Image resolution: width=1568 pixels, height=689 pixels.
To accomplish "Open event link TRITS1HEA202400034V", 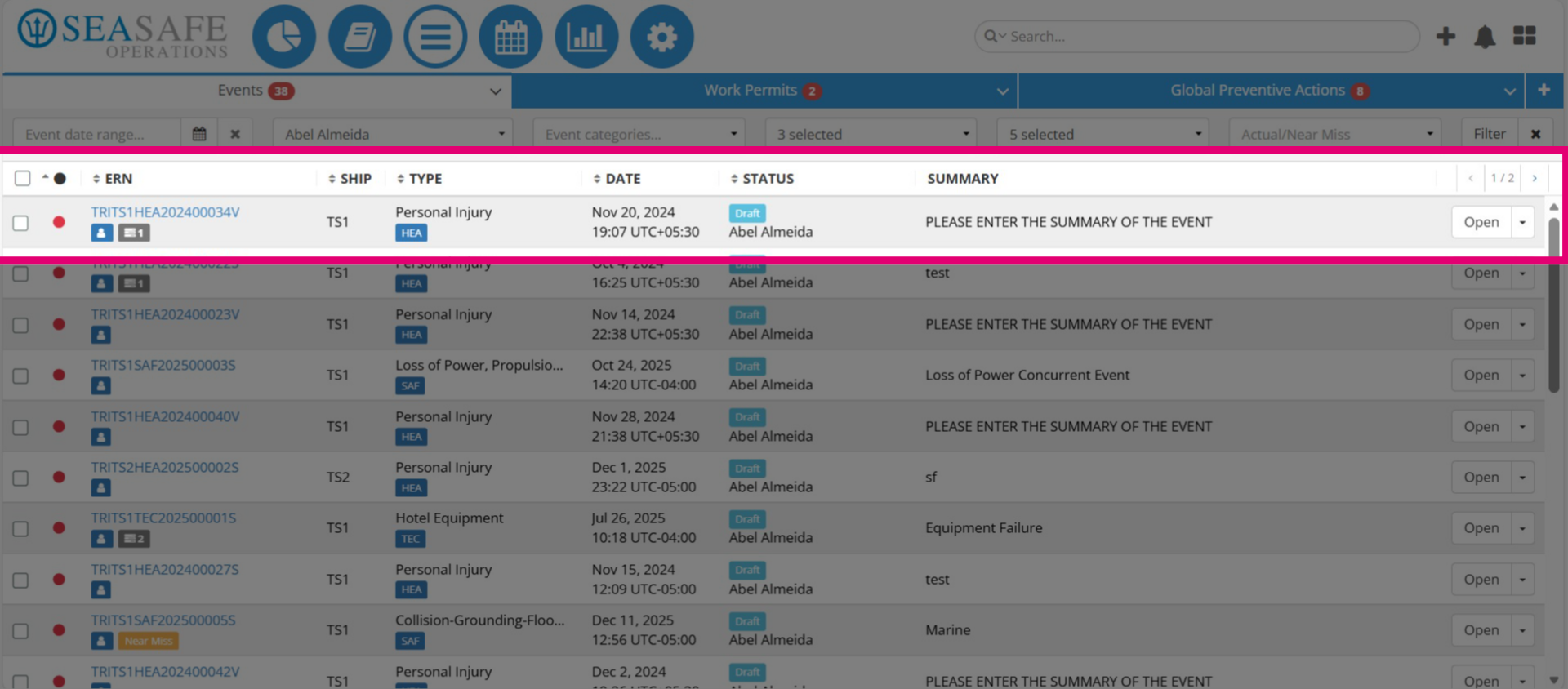I will coord(165,212).
